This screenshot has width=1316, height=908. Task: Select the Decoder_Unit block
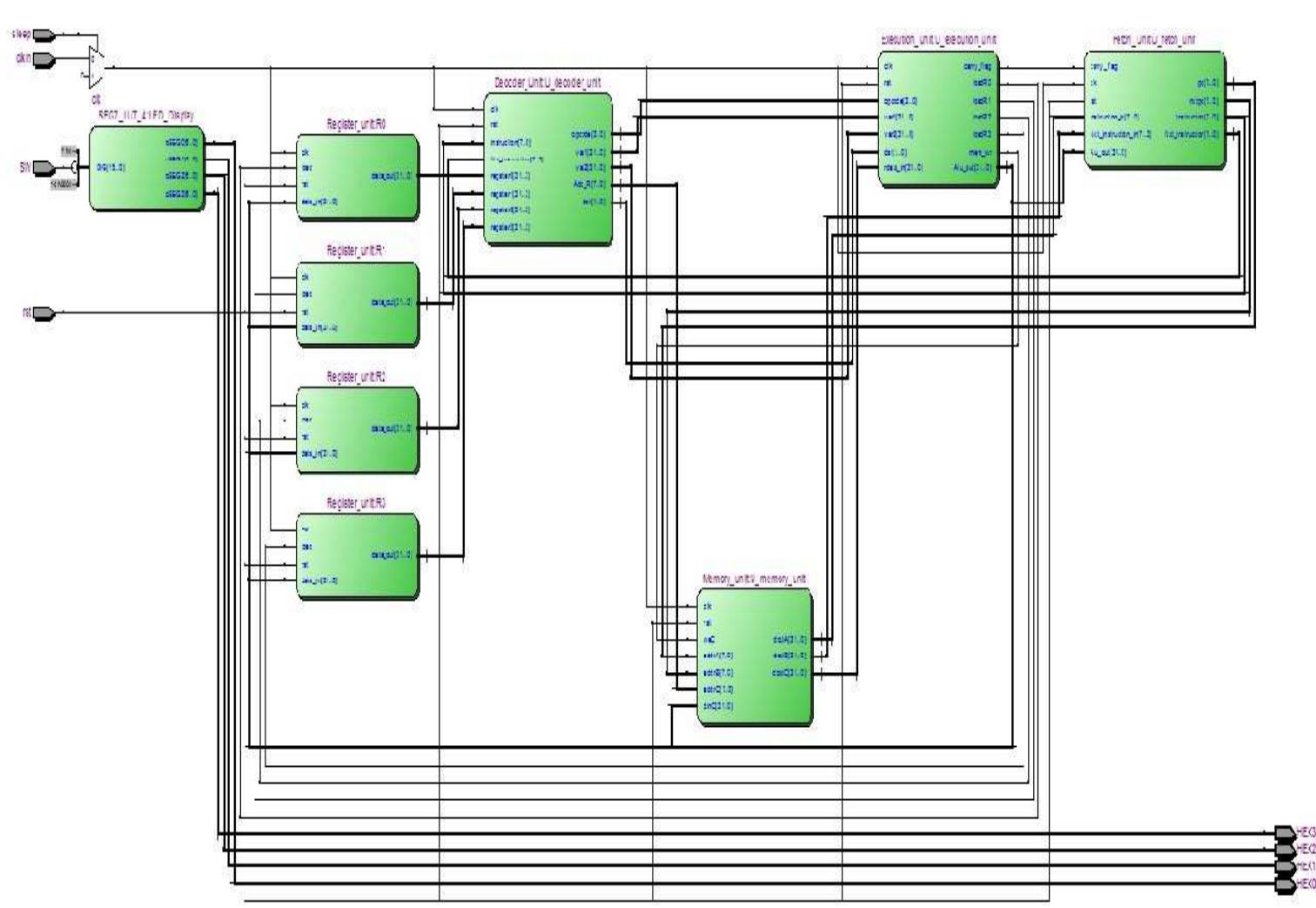[x=547, y=168]
